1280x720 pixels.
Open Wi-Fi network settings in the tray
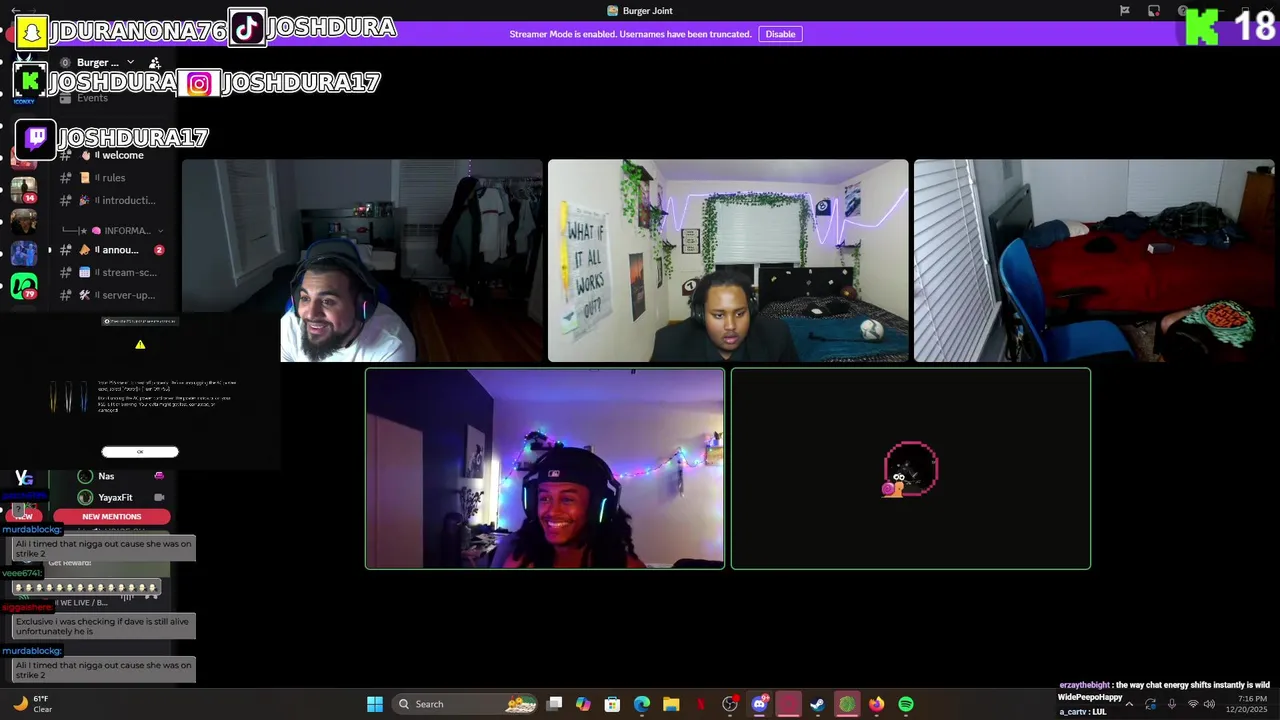(x=1193, y=704)
